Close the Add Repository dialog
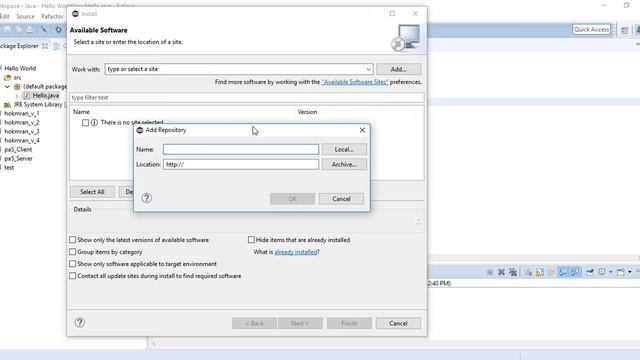 362,130
